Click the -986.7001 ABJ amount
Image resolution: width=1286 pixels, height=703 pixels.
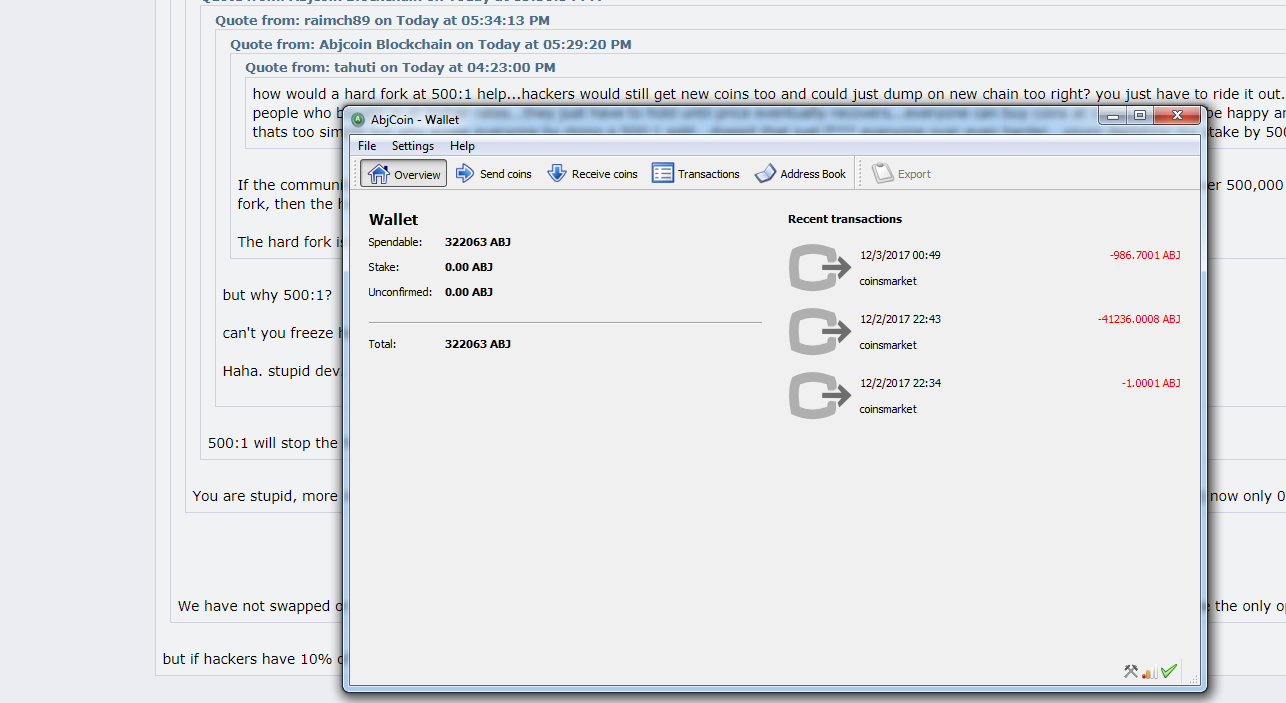pos(1145,256)
